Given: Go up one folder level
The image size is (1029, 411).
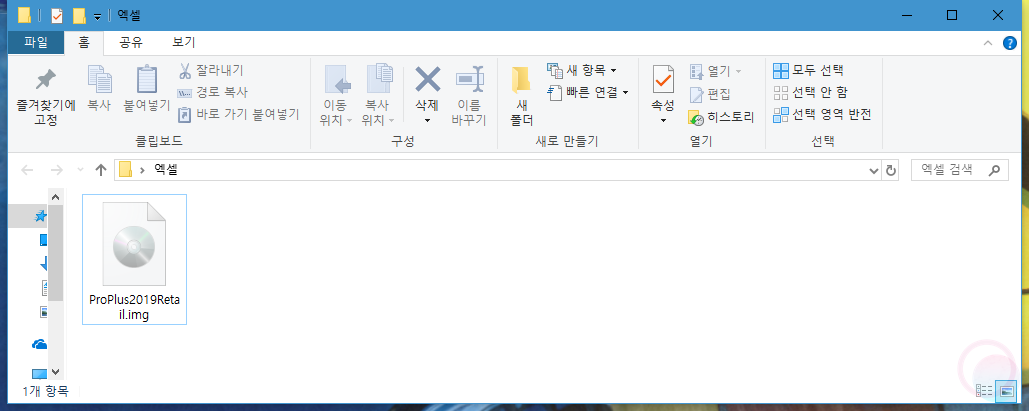Looking at the screenshot, I should (100, 171).
